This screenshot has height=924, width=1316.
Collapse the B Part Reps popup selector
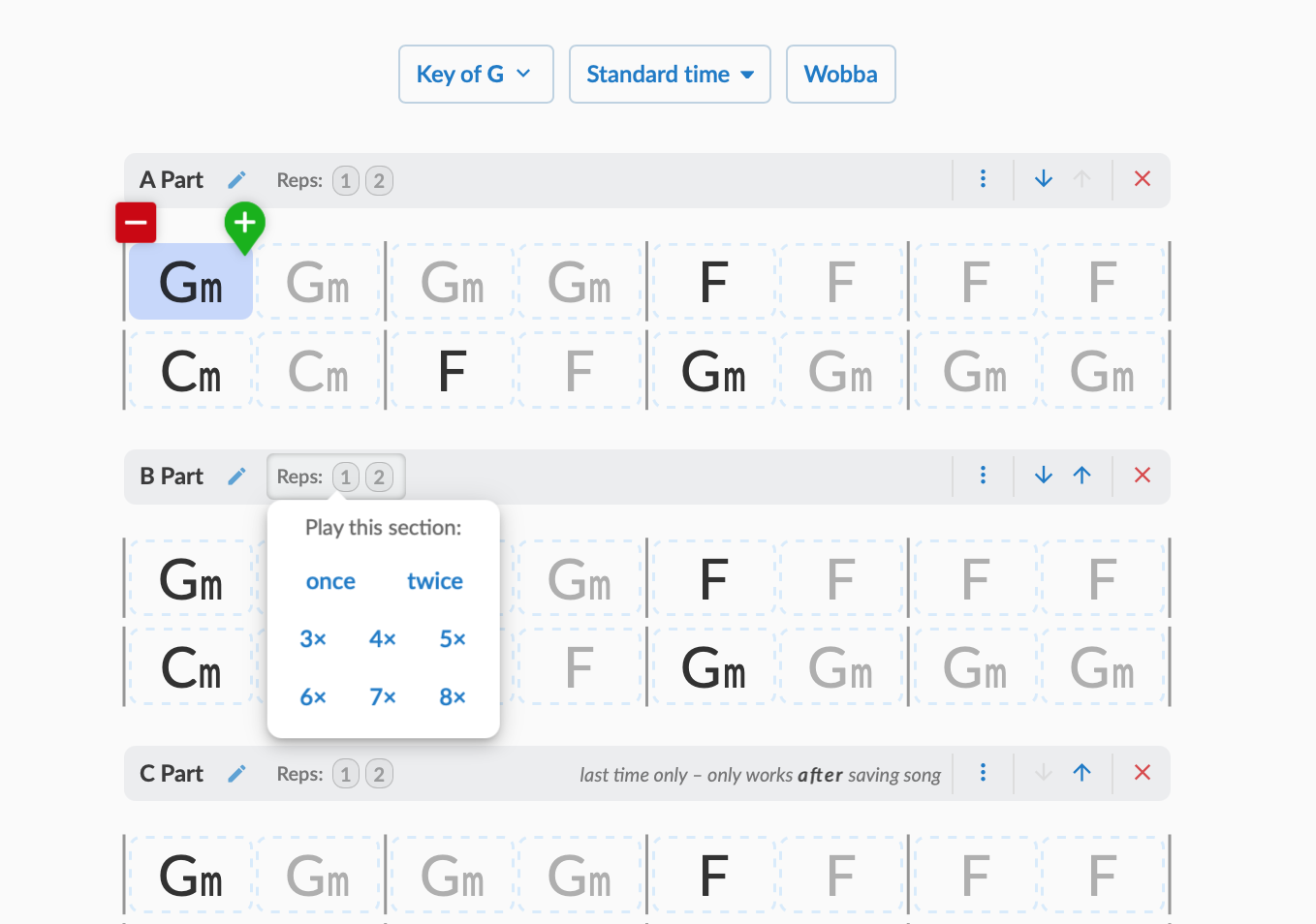click(336, 477)
